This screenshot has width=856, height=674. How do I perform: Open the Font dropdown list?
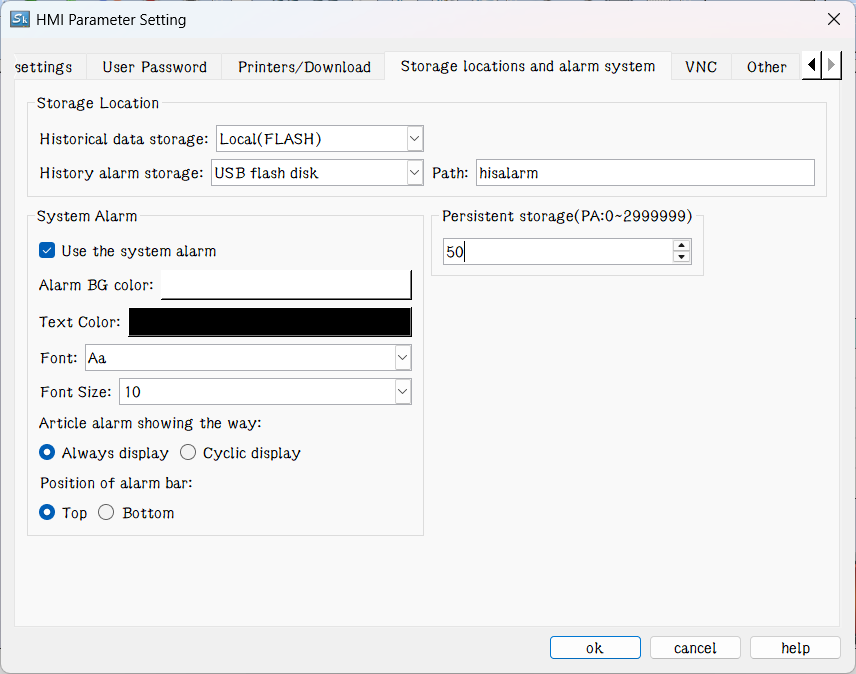[402, 357]
